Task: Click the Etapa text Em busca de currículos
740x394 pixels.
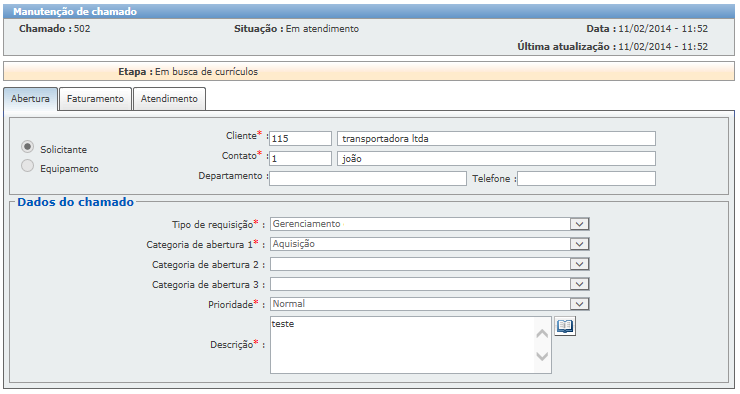Action: click(x=207, y=72)
